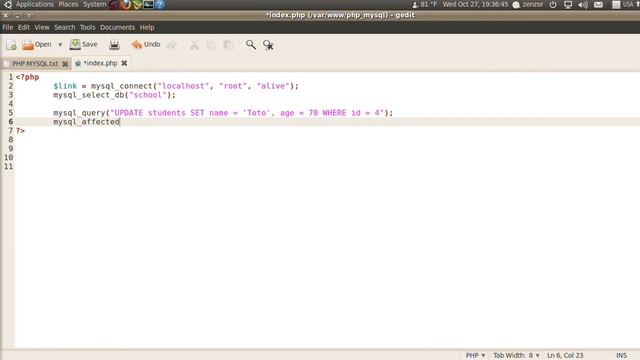
Task: Expand the recent files arrow beside Open
Action: pos(60,45)
